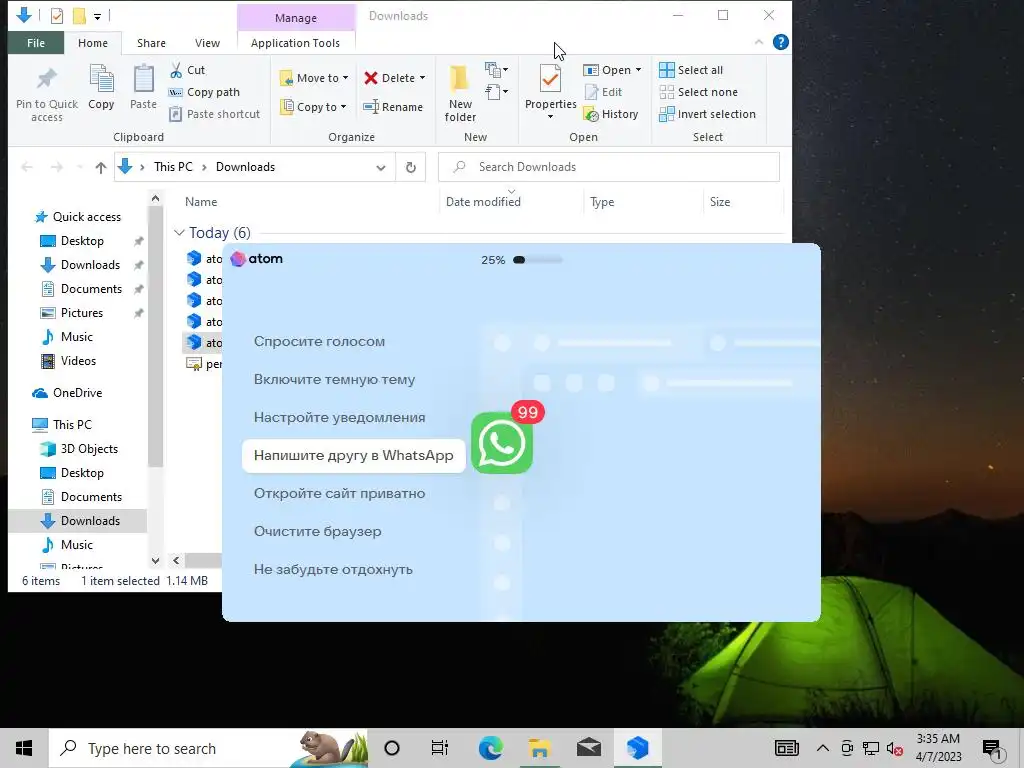This screenshot has width=1024, height=768.
Task: Open file Properties from ribbon
Action: [551, 91]
